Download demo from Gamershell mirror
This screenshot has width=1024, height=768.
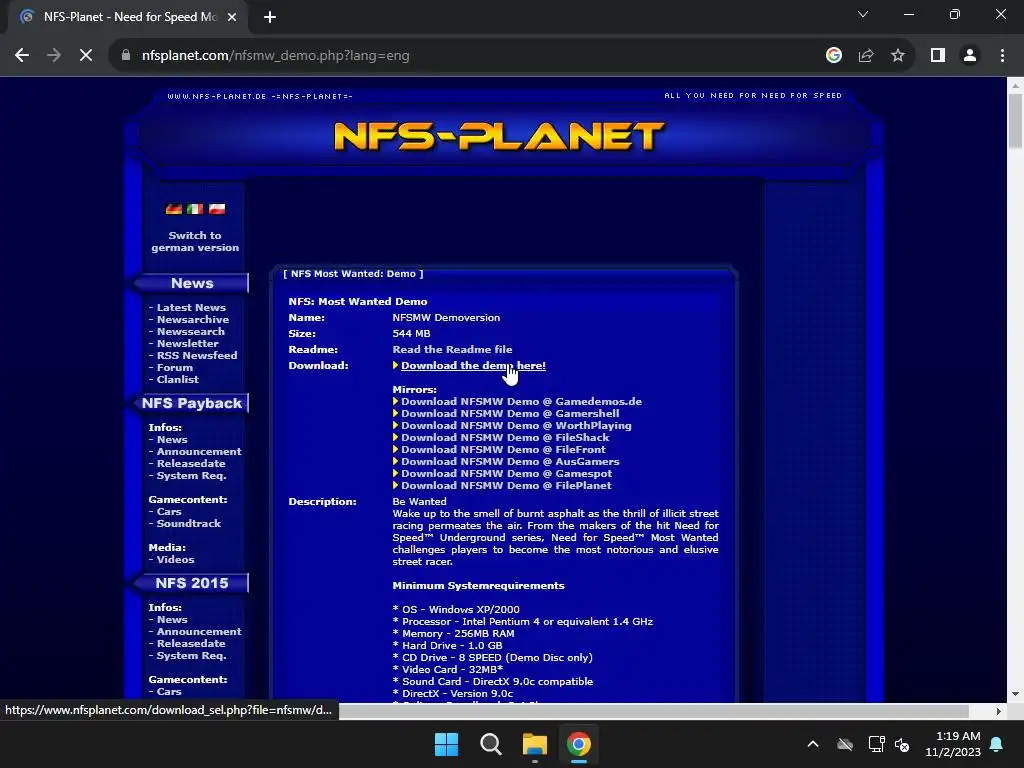pos(510,413)
